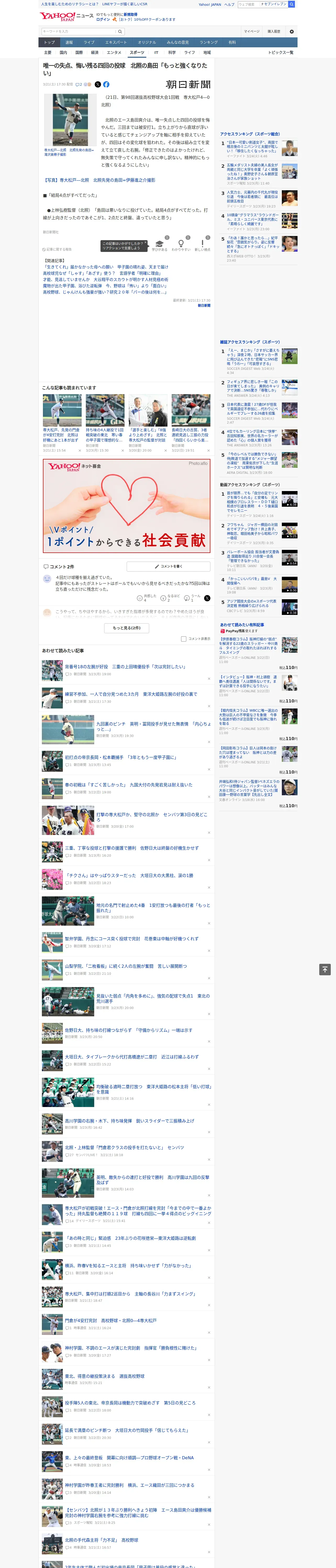The width and height of the screenshot is (336, 1568).
Task: Open 経済 category tab
Action: pos(94,52)
